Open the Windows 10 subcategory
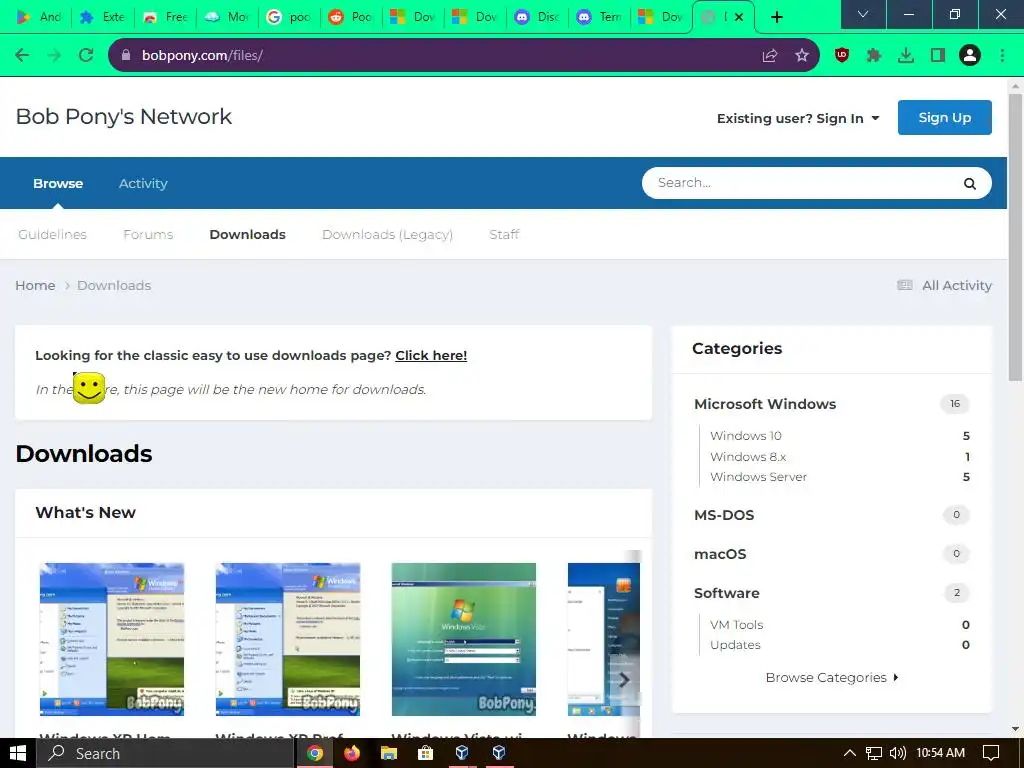The image size is (1024, 768). [746, 436]
